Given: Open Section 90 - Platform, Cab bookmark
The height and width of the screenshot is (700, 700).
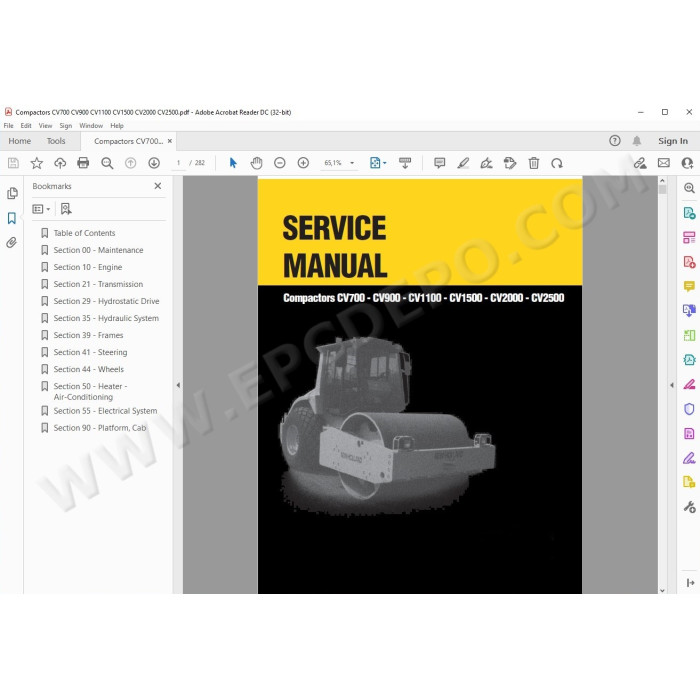Looking at the screenshot, I should [x=100, y=428].
